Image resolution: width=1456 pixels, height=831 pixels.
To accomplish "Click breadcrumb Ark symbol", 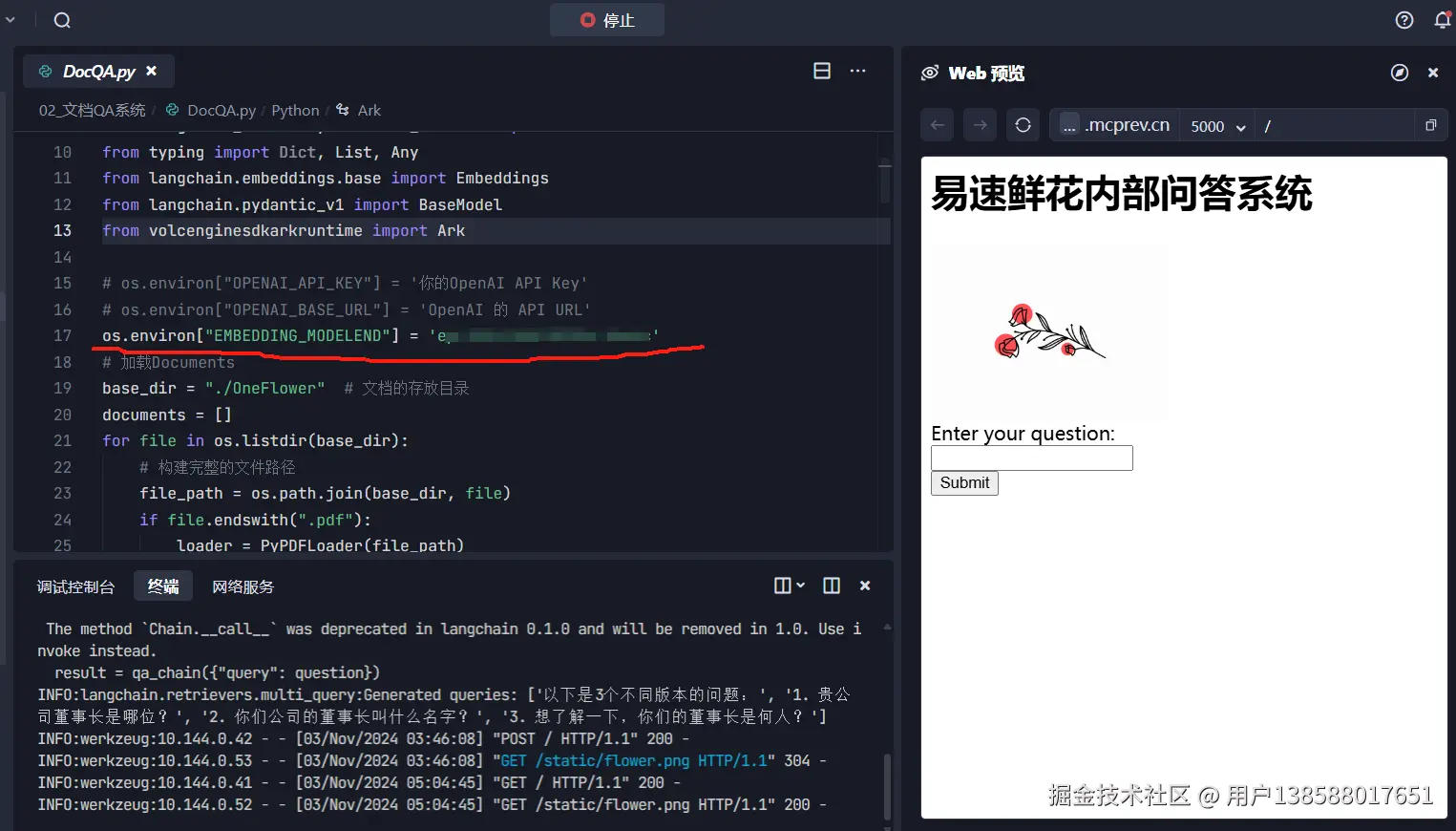I will [x=369, y=110].
